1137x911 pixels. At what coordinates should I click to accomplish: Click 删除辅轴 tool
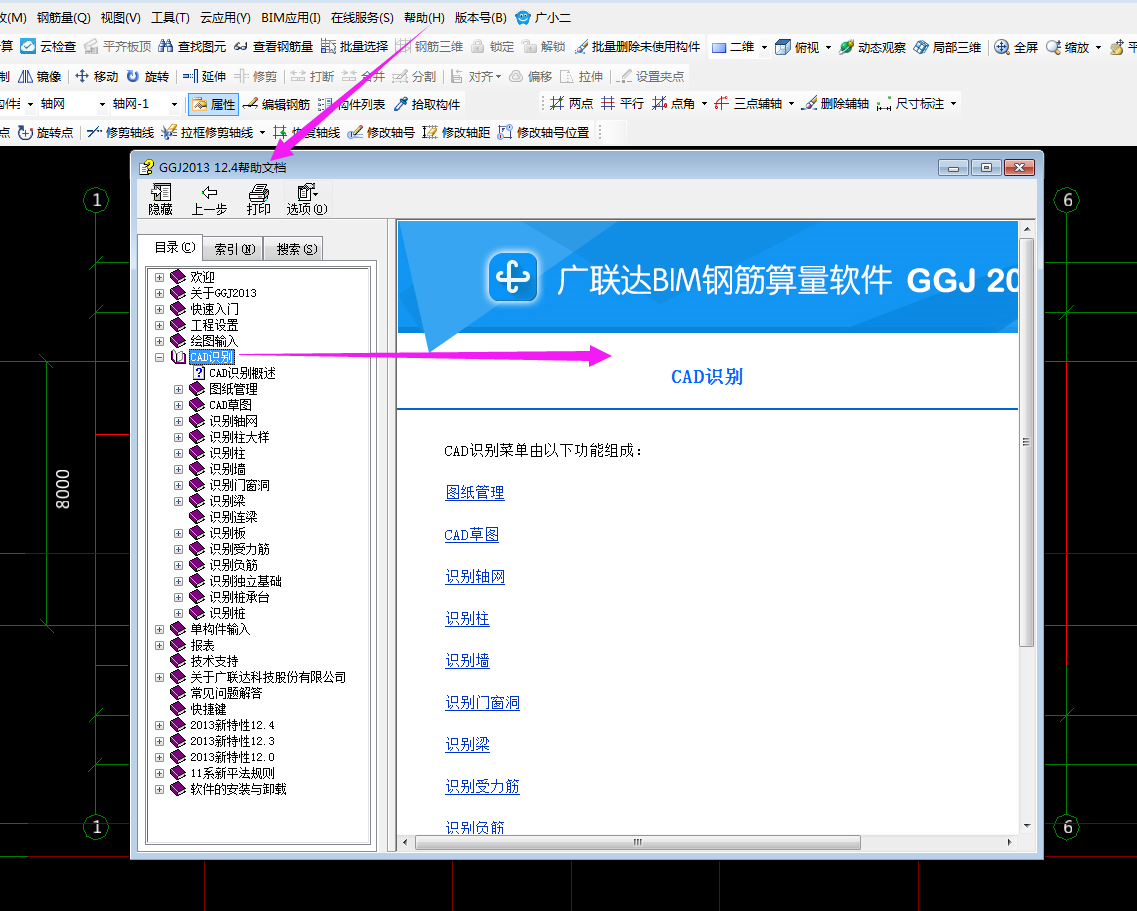(x=835, y=104)
